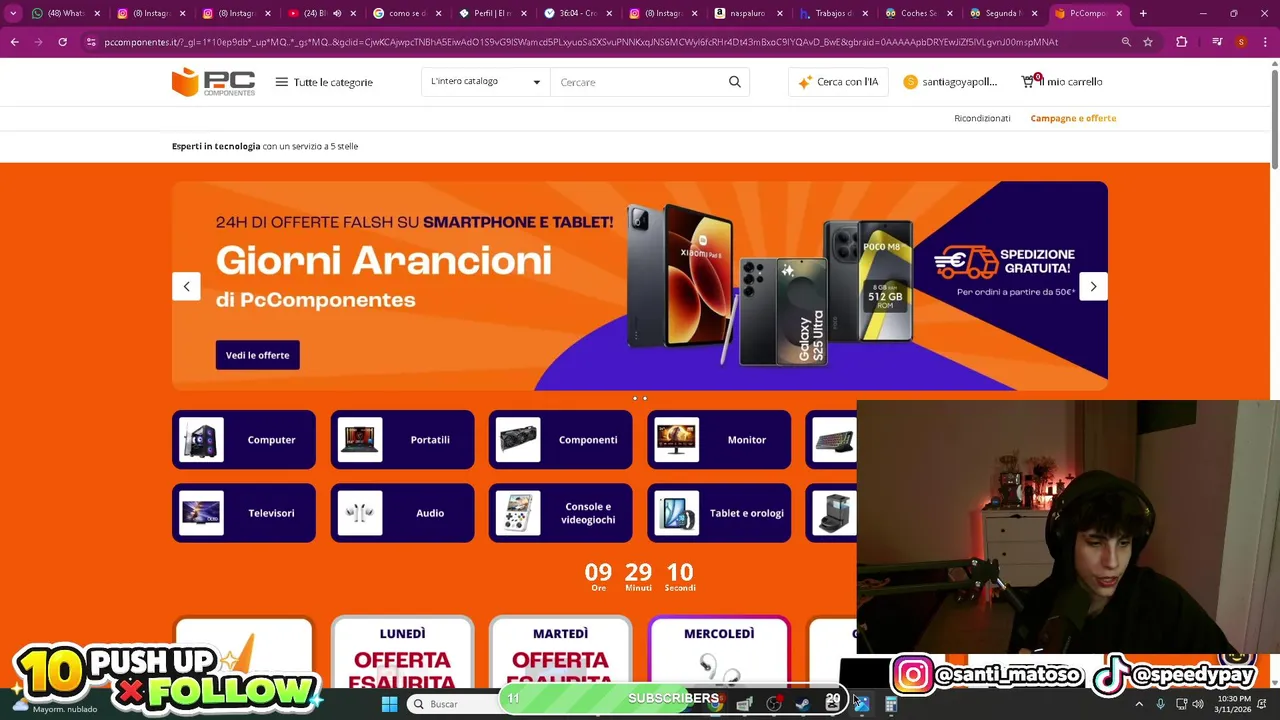Open Console e videogiochi category tile
The height and width of the screenshot is (720, 1280).
coord(560,513)
